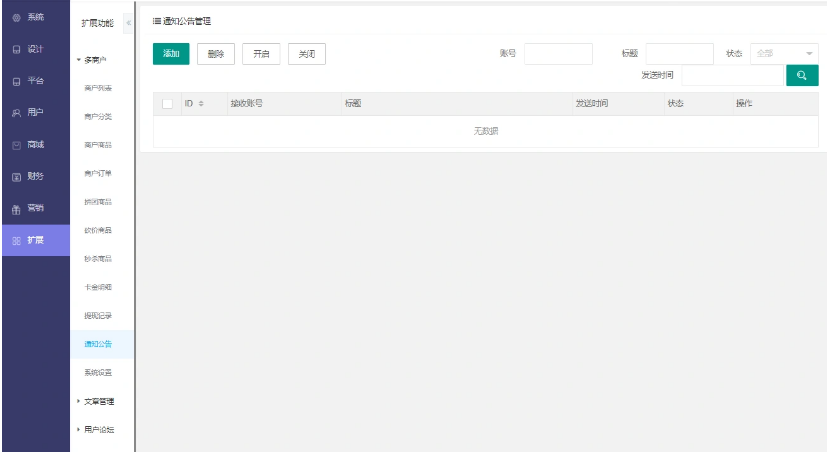Screen dimensions: 827x452
Task: Expand the 用户论坛 menu group
Action: tap(95, 430)
